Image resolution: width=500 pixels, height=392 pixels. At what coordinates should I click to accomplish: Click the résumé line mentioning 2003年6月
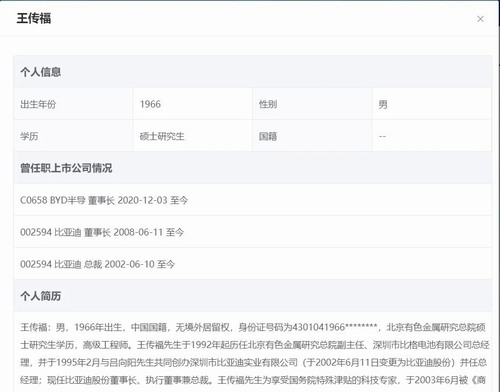pos(253,380)
